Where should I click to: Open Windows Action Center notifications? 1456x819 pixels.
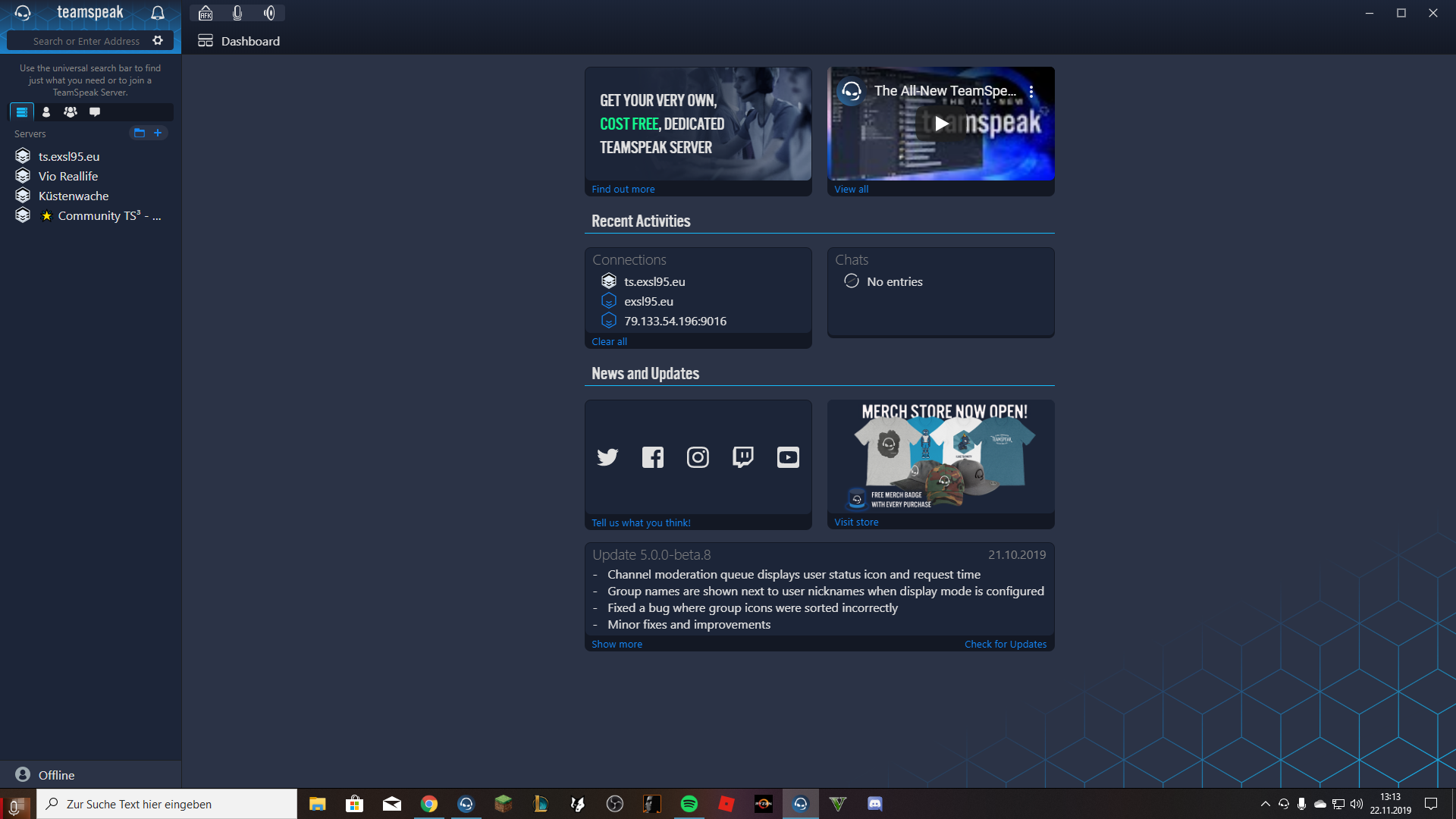tap(1431, 804)
